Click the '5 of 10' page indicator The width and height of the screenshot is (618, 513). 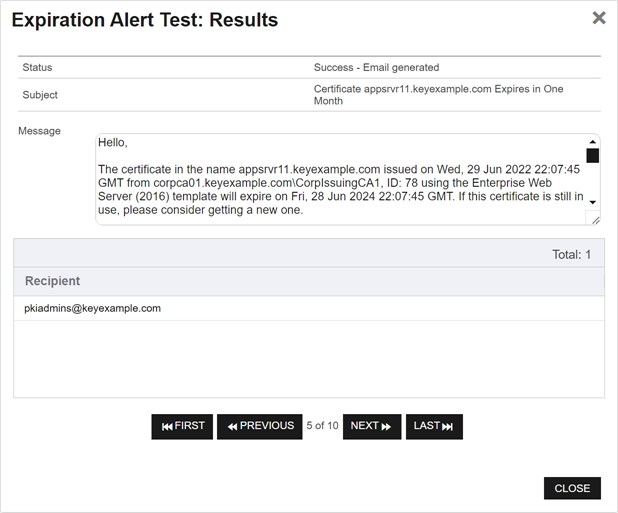322,426
